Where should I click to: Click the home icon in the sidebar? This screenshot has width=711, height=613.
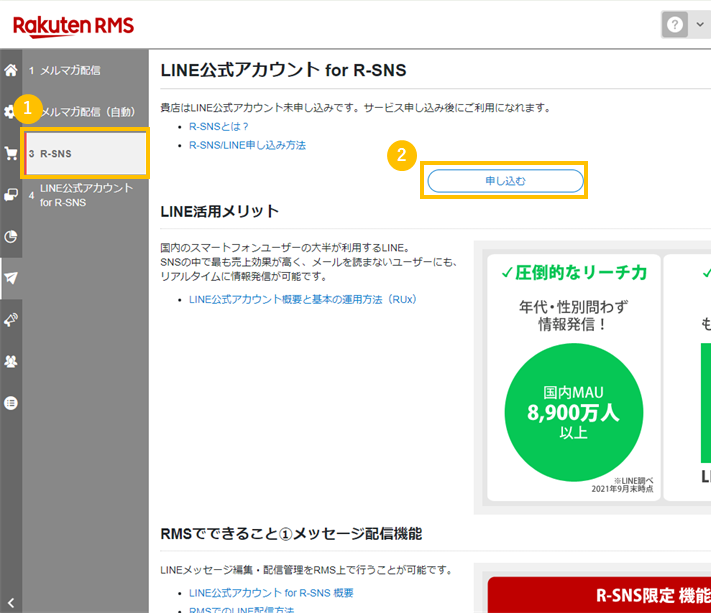pos(11,70)
